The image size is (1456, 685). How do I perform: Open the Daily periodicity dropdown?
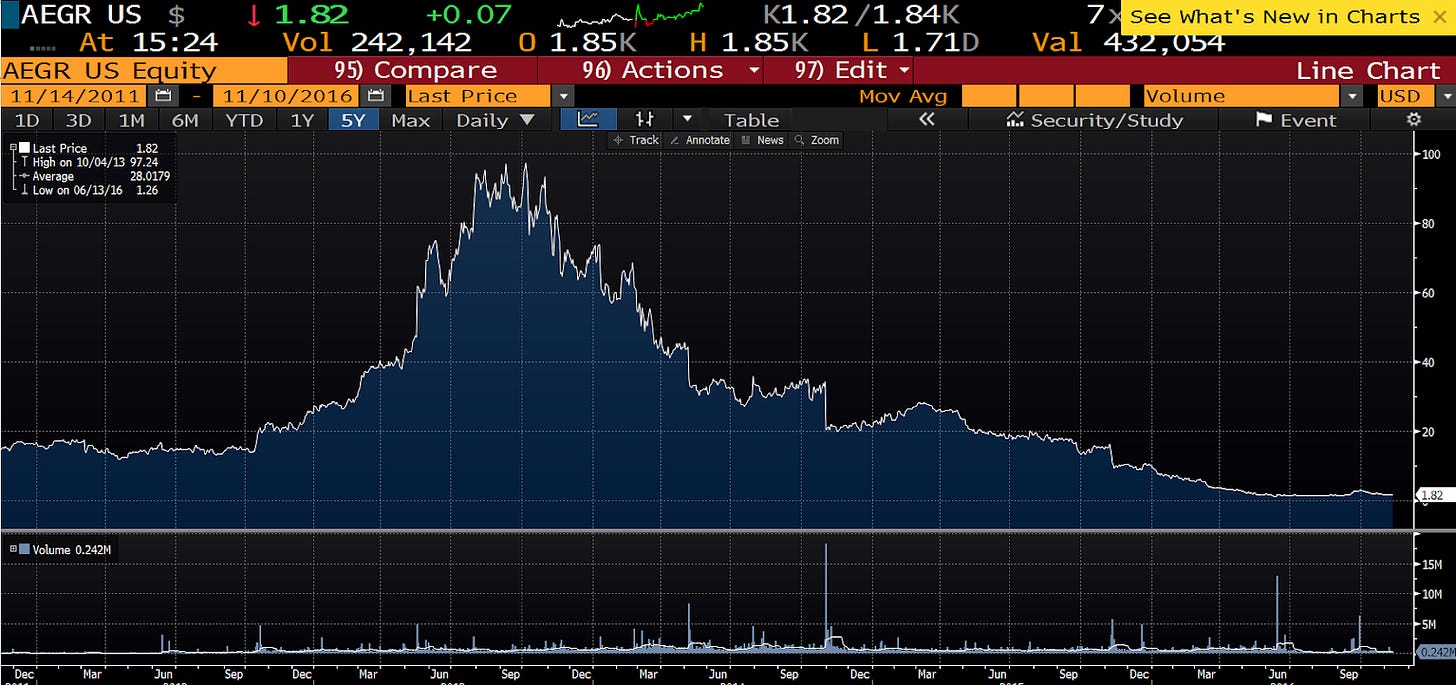[495, 120]
